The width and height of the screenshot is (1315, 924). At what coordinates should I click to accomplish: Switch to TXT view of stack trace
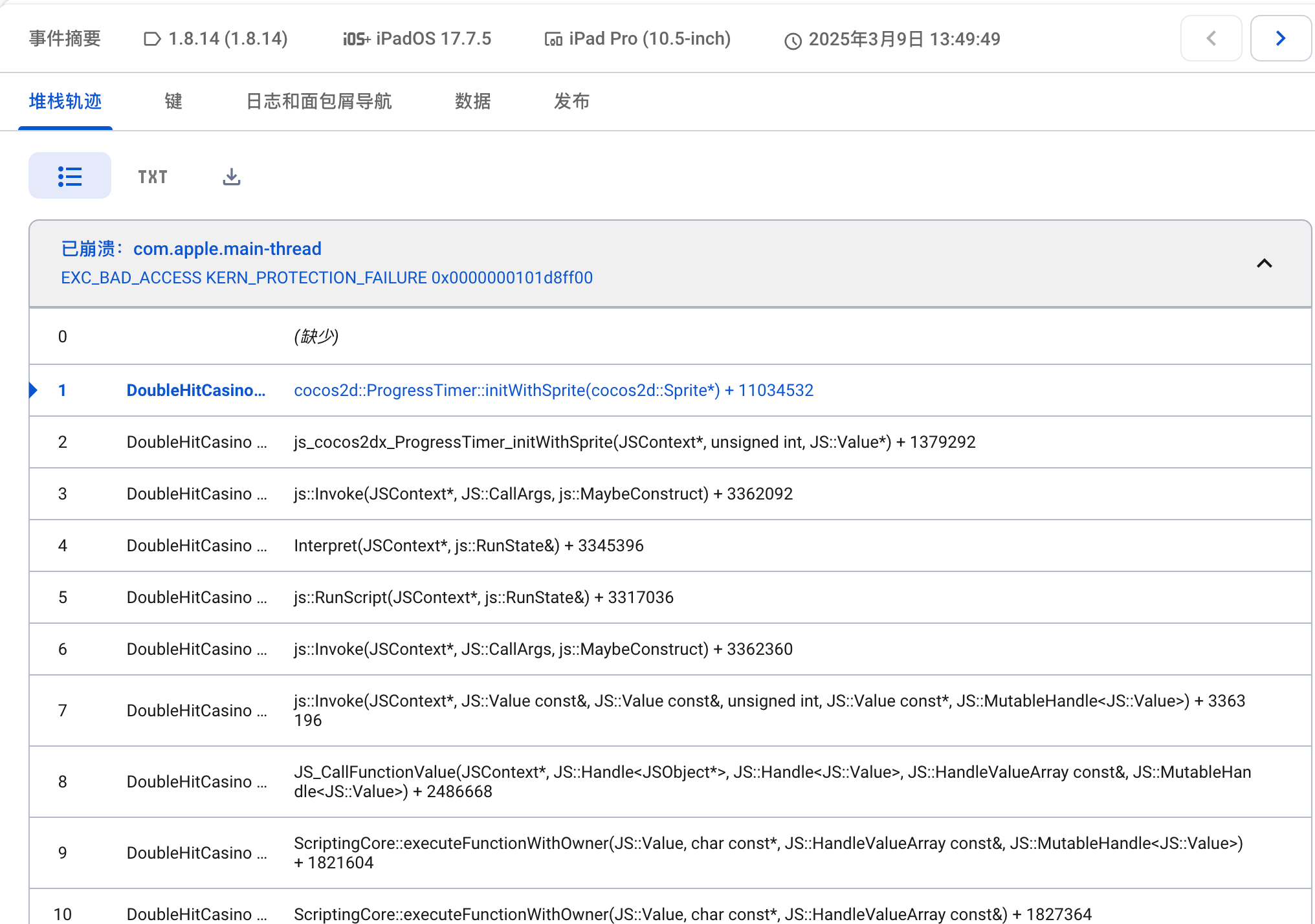click(x=153, y=177)
